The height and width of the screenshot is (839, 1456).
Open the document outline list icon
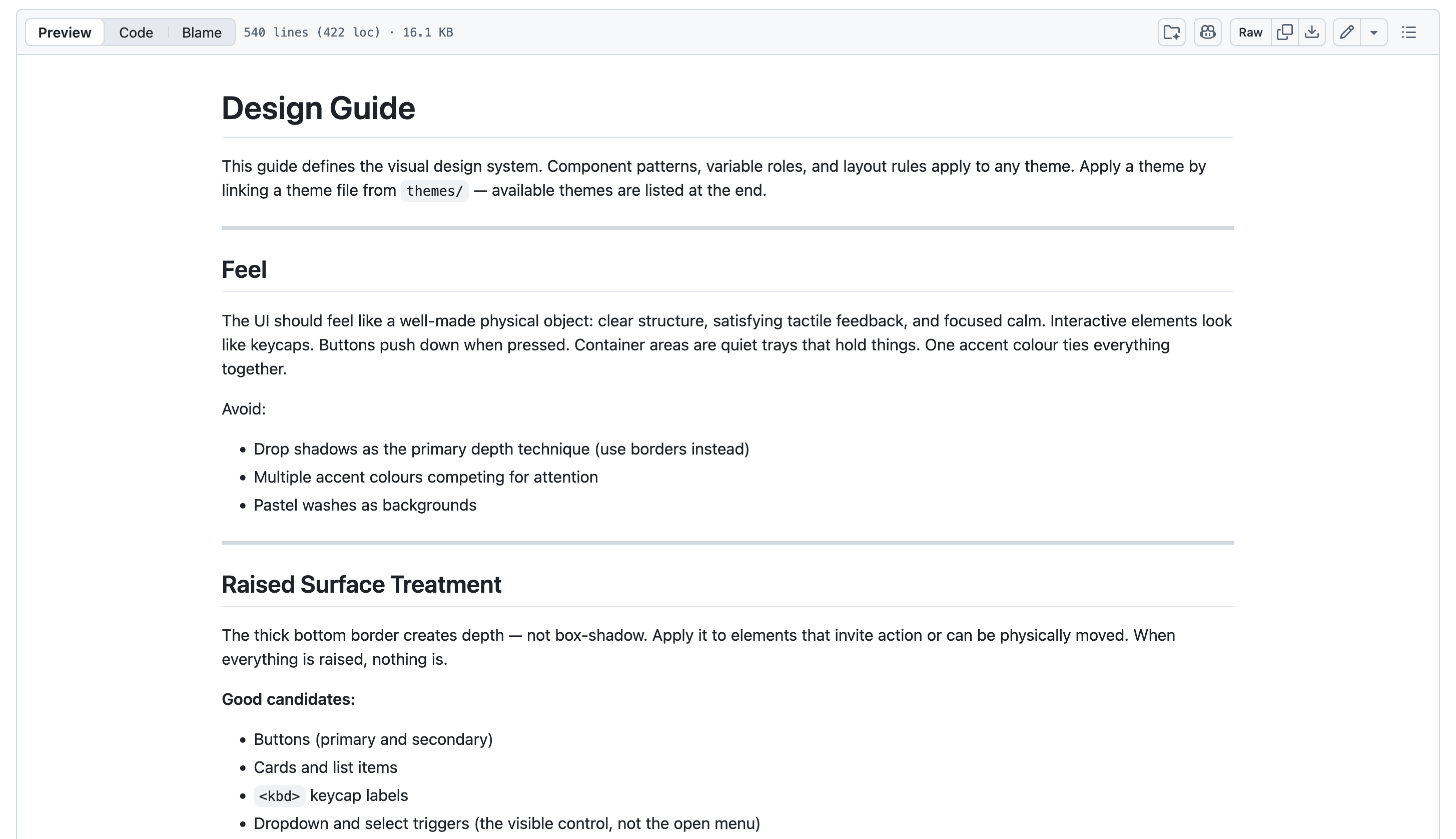1409,32
